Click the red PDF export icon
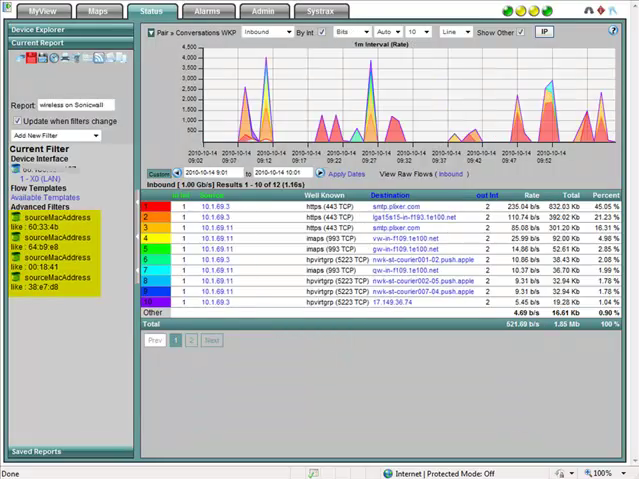 (31, 58)
